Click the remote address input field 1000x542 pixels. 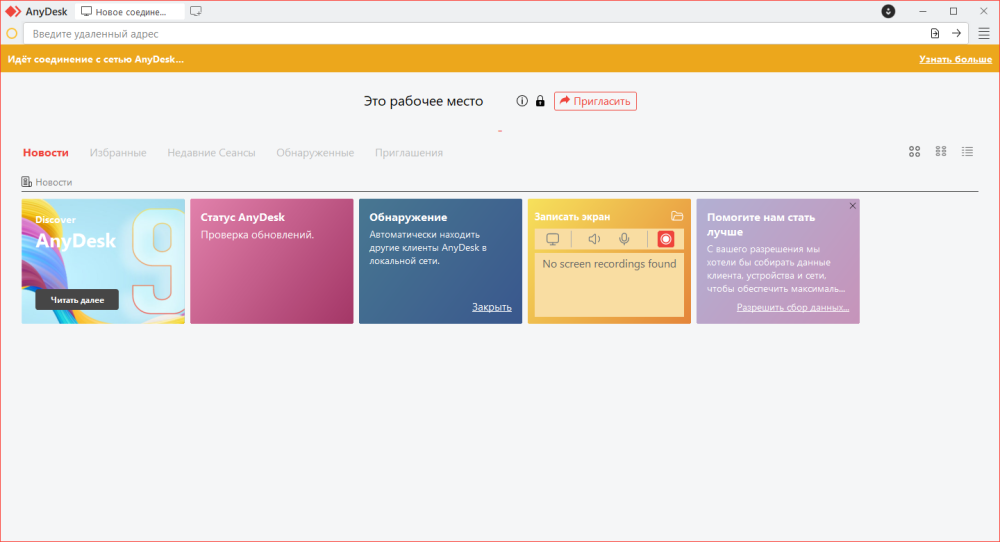(x=470, y=33)
